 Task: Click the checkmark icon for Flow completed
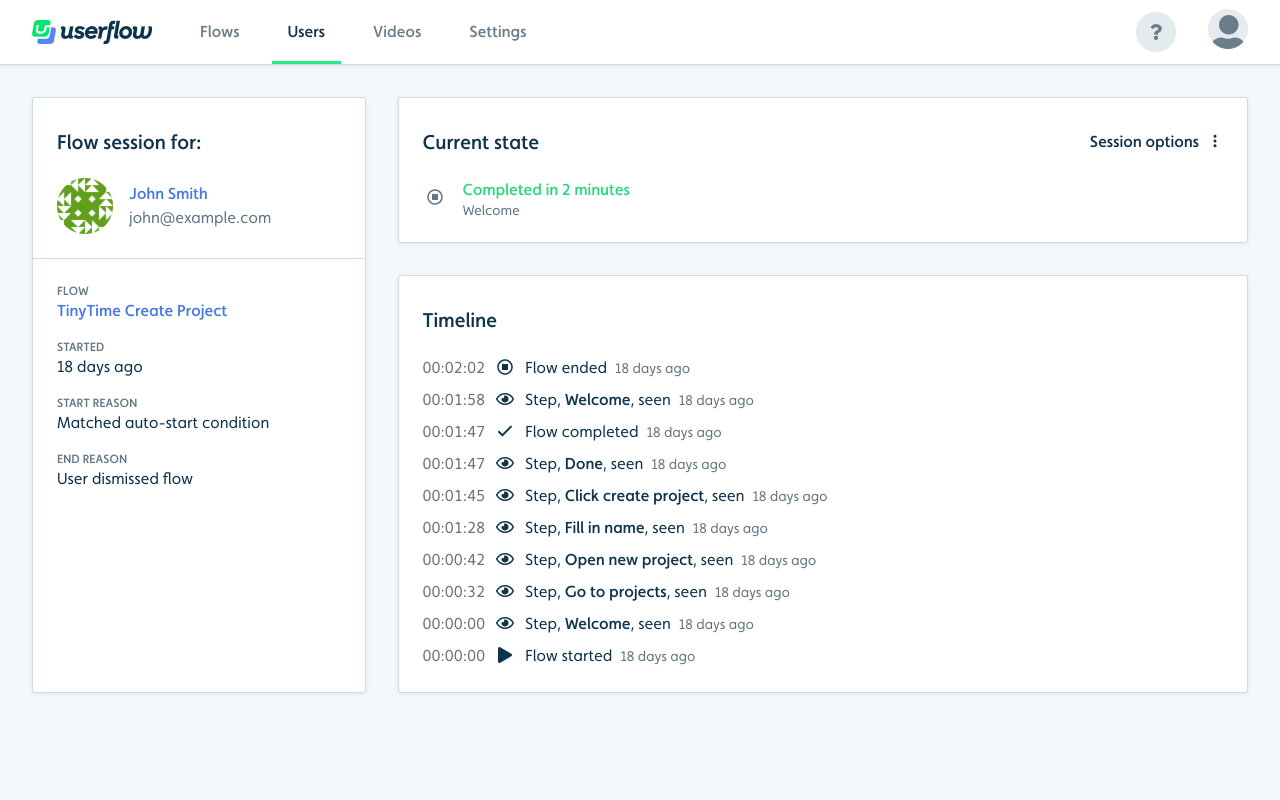tap(505, 431)
